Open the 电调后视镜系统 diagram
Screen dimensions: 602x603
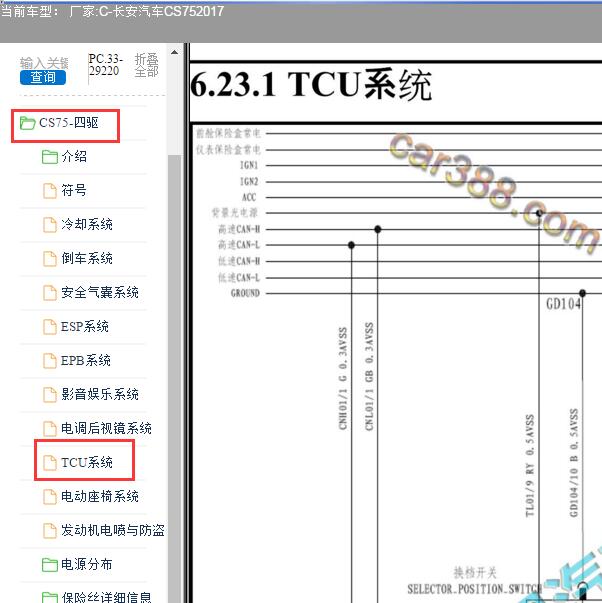click(107, 428)
